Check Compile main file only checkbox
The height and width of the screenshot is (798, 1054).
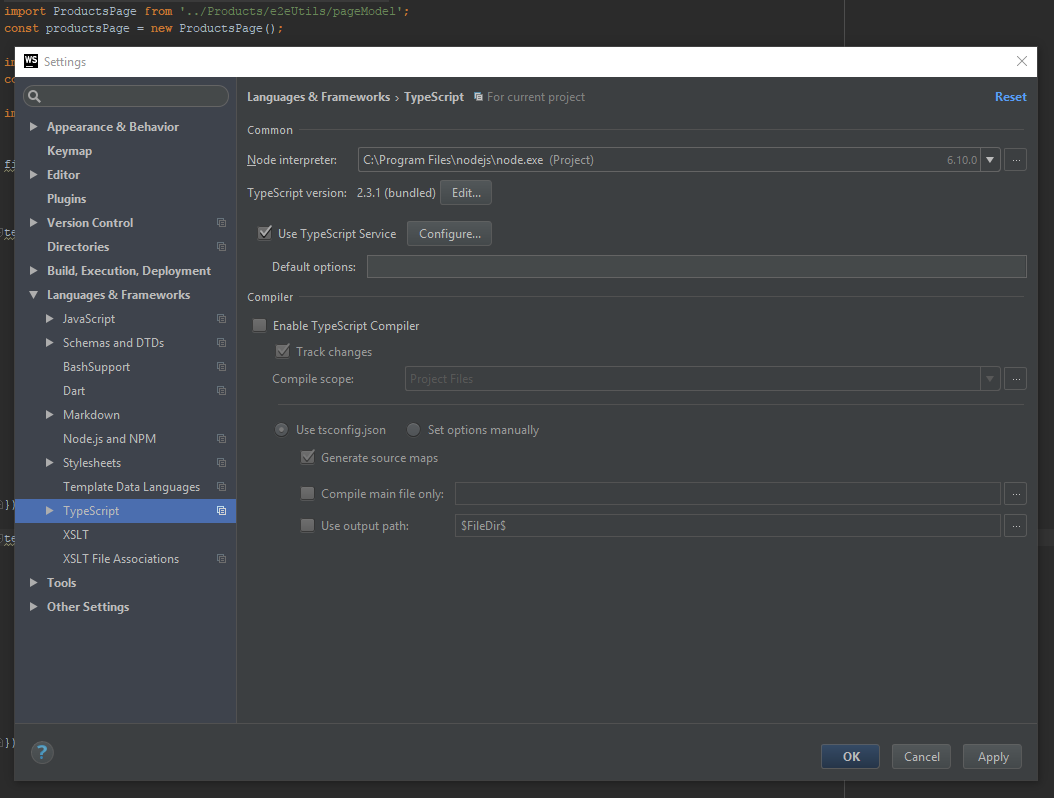307,493
